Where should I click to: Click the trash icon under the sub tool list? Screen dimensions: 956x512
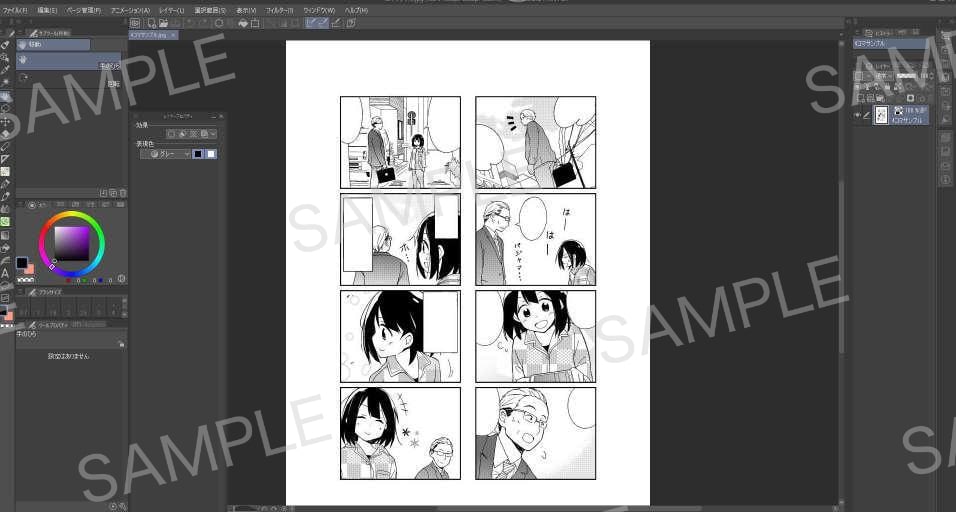[123, 193]
